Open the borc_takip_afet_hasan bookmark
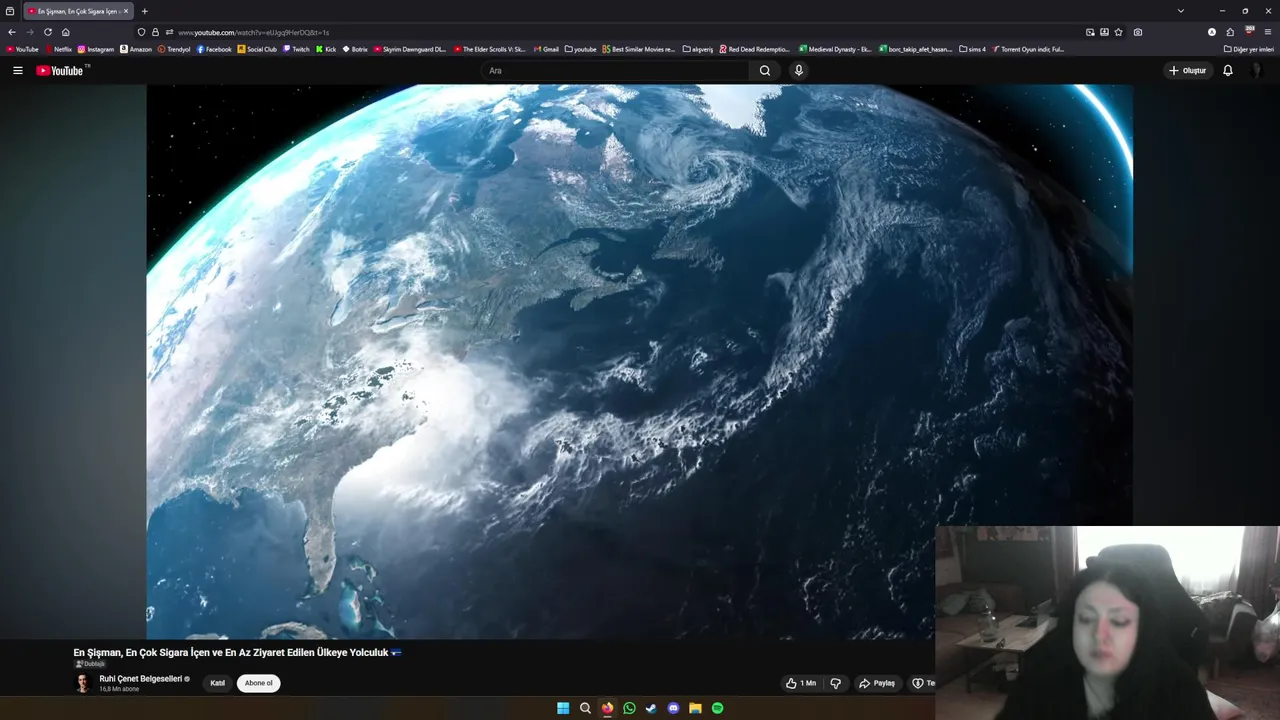The image size is (1280, 720). 915,49
